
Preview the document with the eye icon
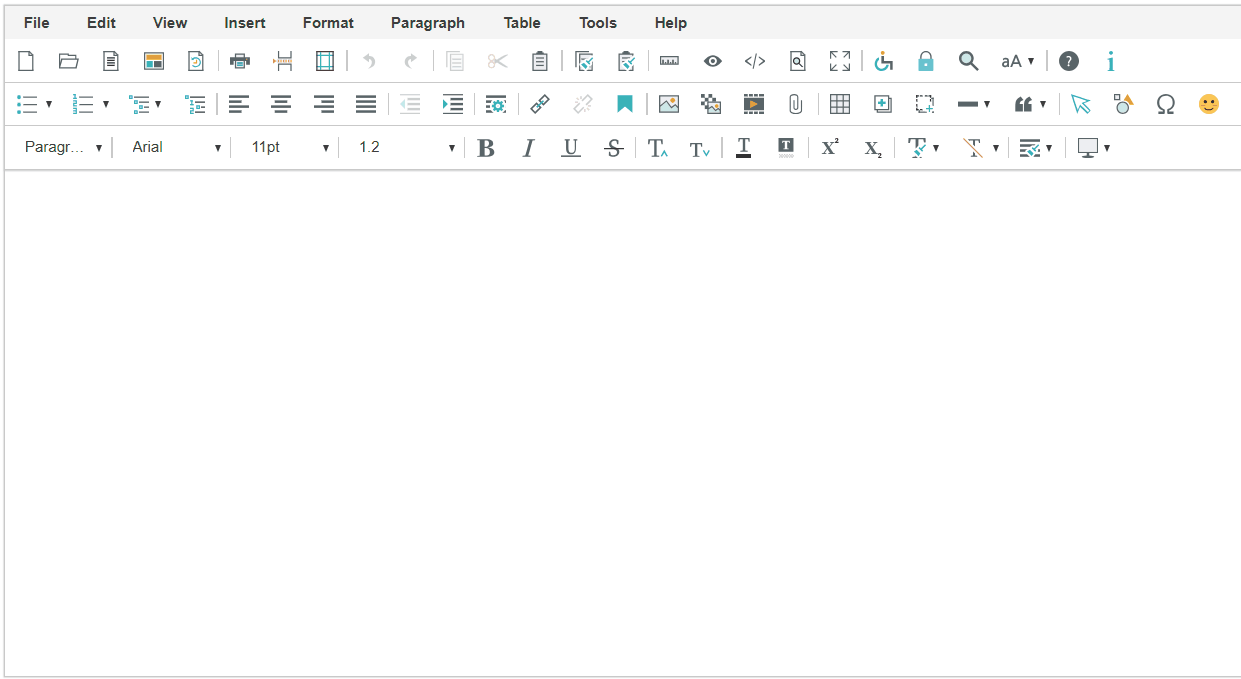click(712, 61)
